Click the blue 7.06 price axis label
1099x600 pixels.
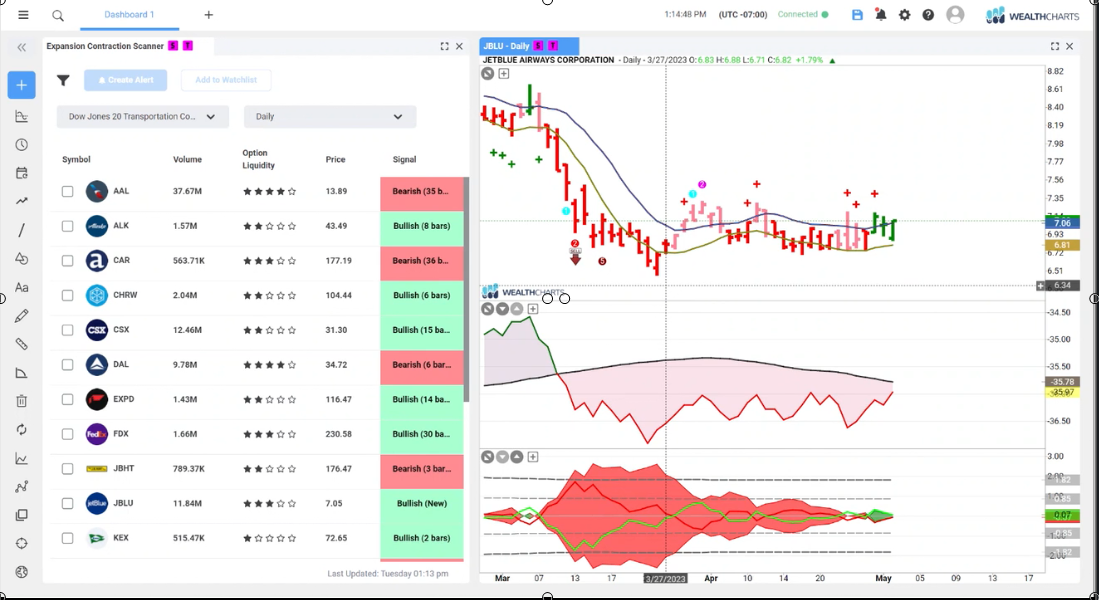tap(1062, 223)
